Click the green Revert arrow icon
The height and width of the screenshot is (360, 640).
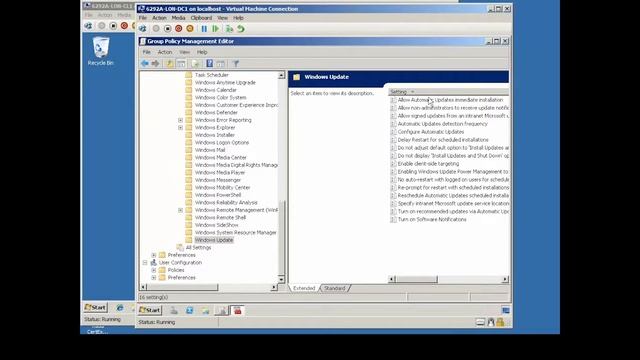[x=241, y=29]
